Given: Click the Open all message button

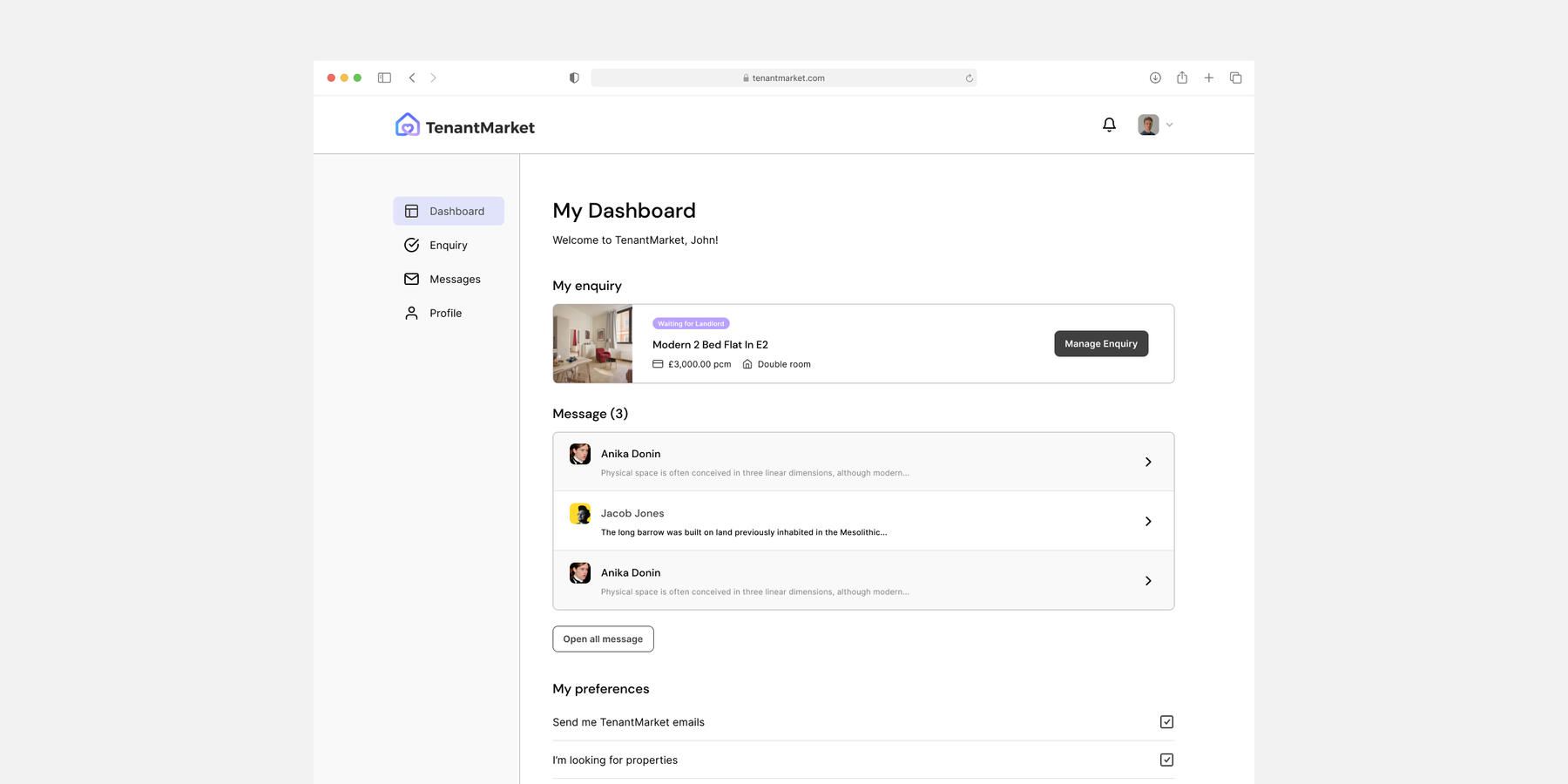Looking at the screenshot, I should 603,639.
